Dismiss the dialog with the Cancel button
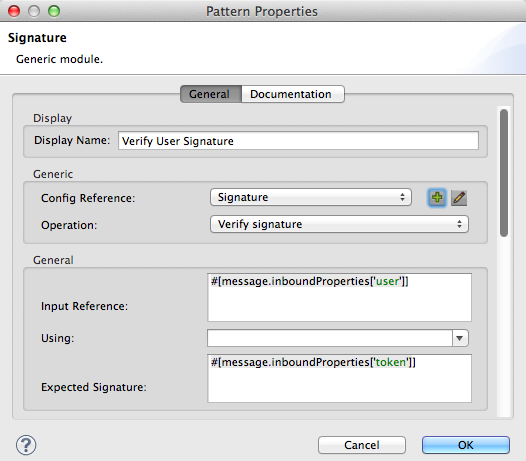 pos(362,445)
